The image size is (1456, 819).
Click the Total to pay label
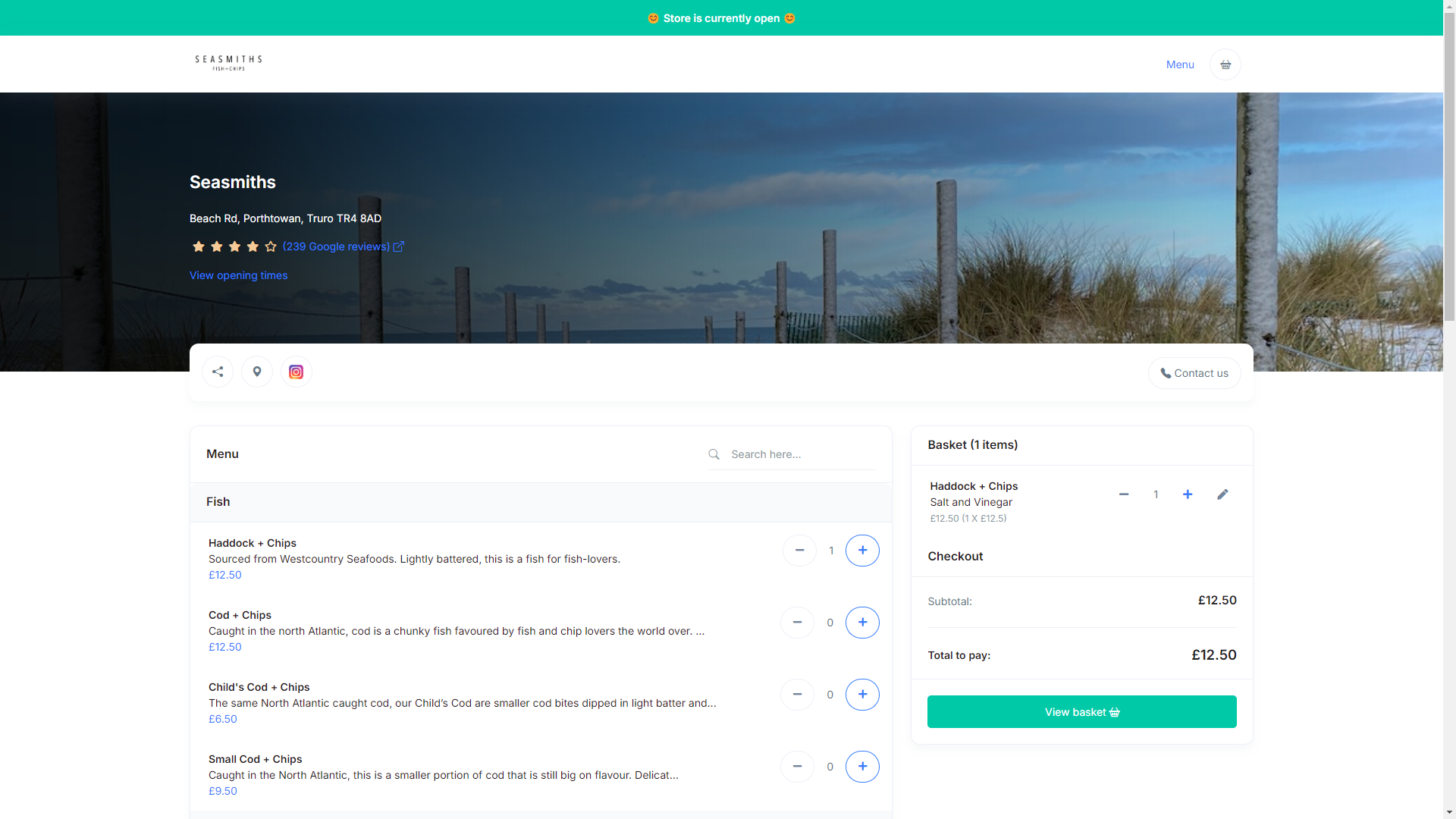pos(959,655)
